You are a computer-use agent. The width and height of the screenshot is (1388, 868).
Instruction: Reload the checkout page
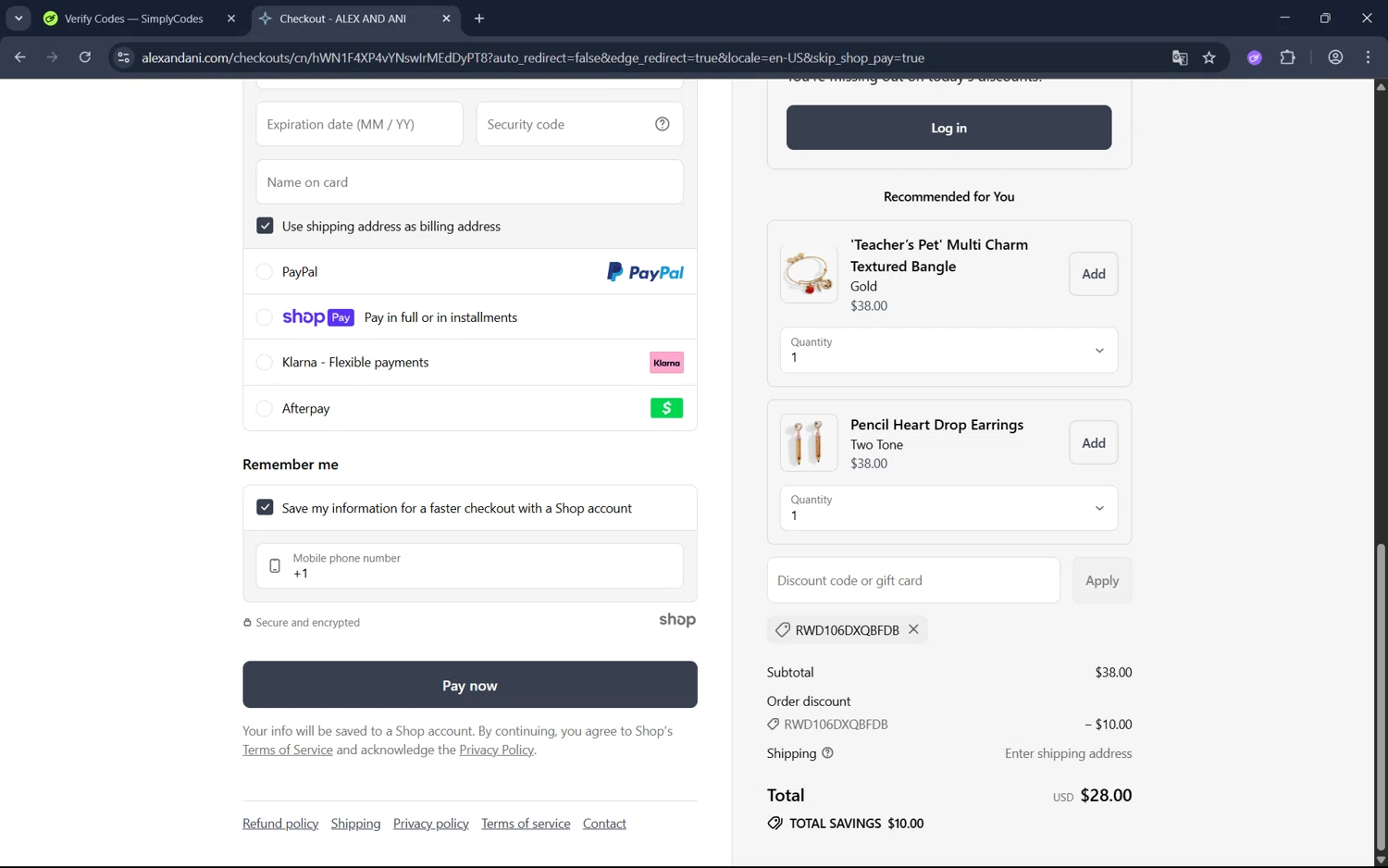tap(84, 57)
